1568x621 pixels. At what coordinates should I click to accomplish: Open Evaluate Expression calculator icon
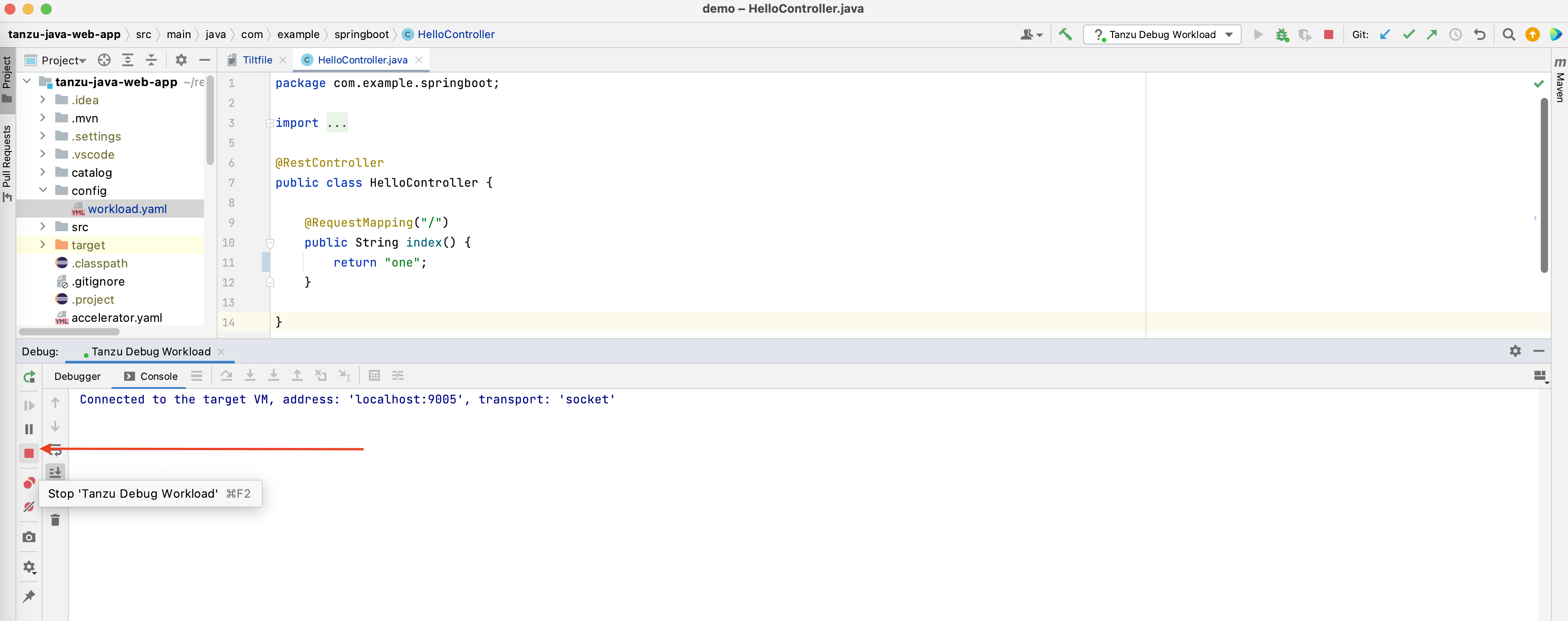pyautogui.click(x=374, y=376)
